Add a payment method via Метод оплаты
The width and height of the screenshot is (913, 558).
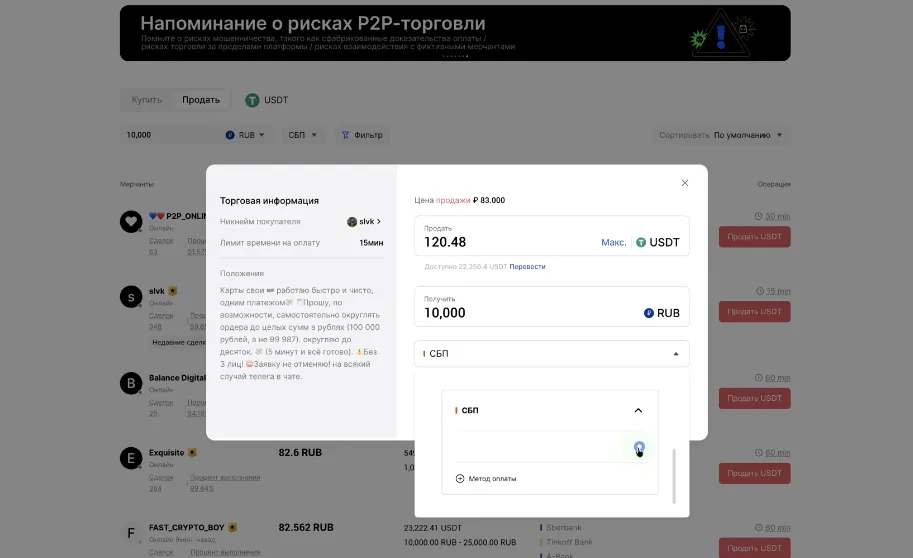pos(486,479)
